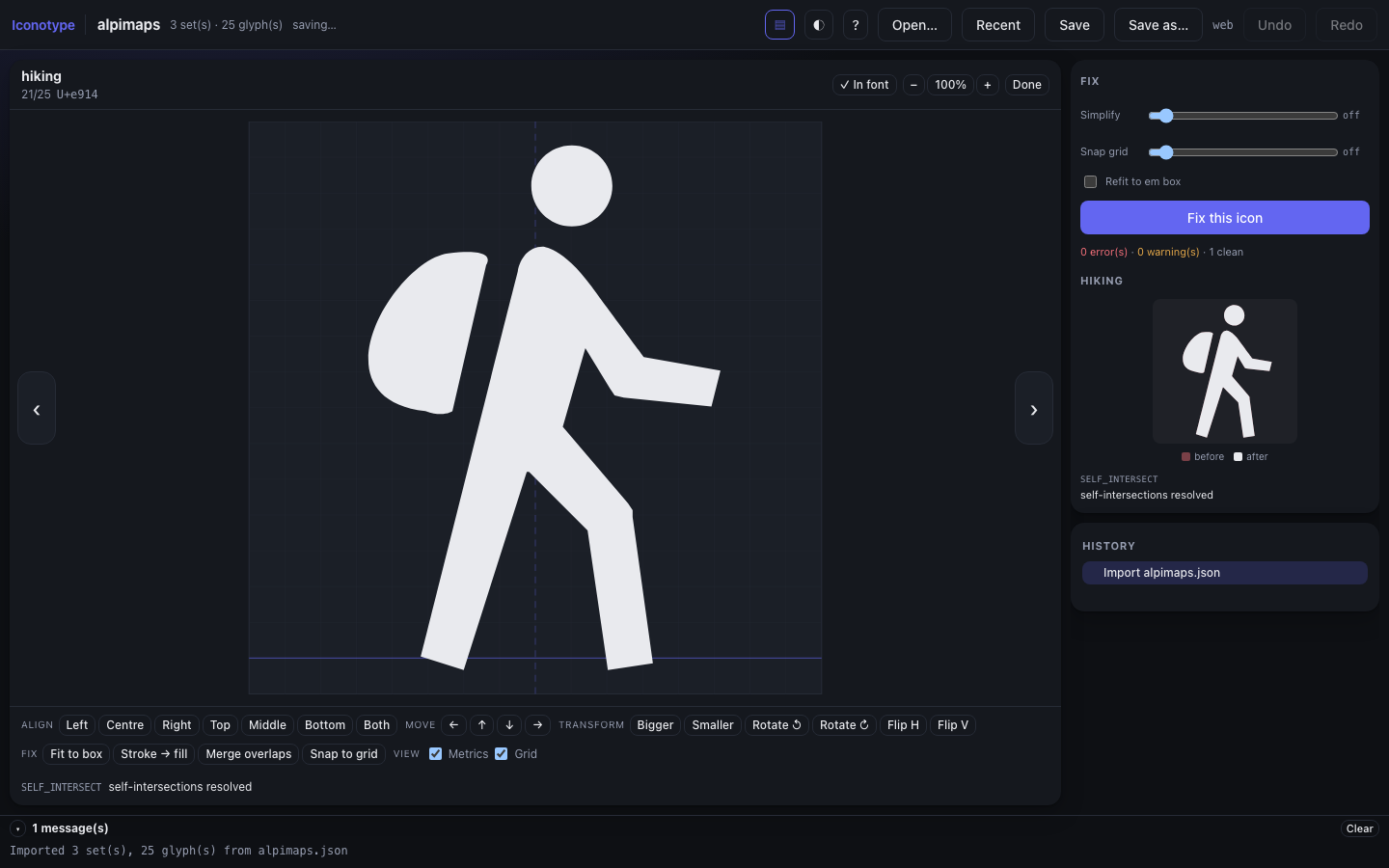1389x868 pixels.
Task: Select the hiking before/after preview thumbnail
Action: (x=1225, y=371)
